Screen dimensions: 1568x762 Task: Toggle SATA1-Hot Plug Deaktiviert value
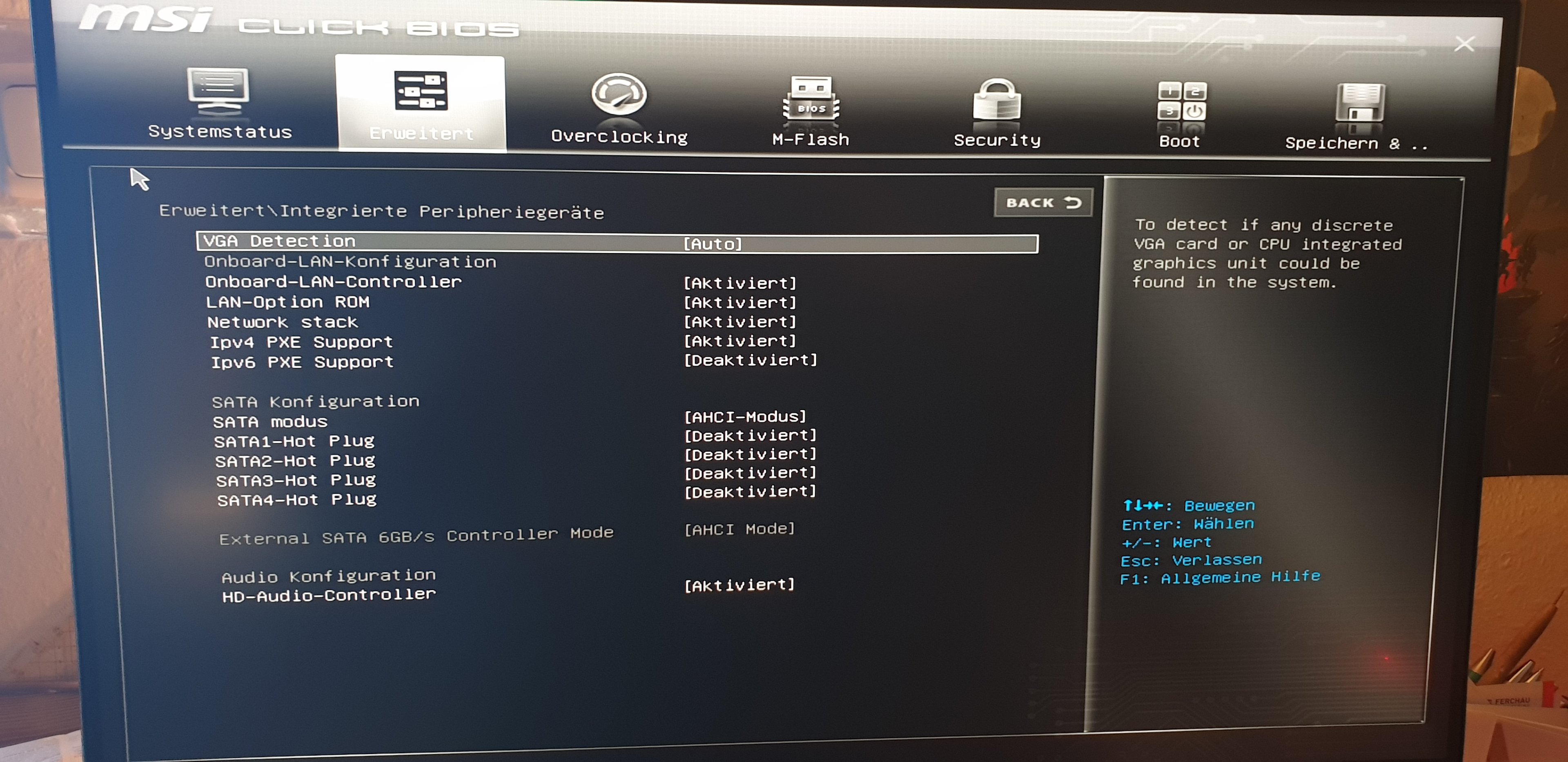tap(750, 436)
